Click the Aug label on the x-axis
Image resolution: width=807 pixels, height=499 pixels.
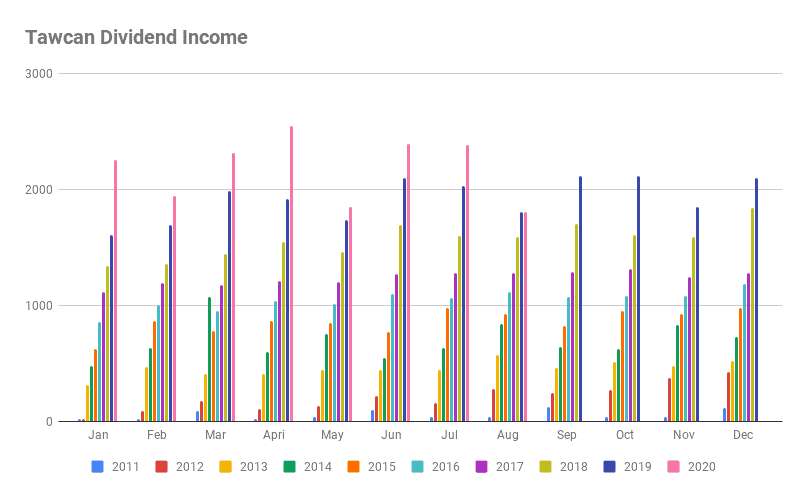pos(508,436)
